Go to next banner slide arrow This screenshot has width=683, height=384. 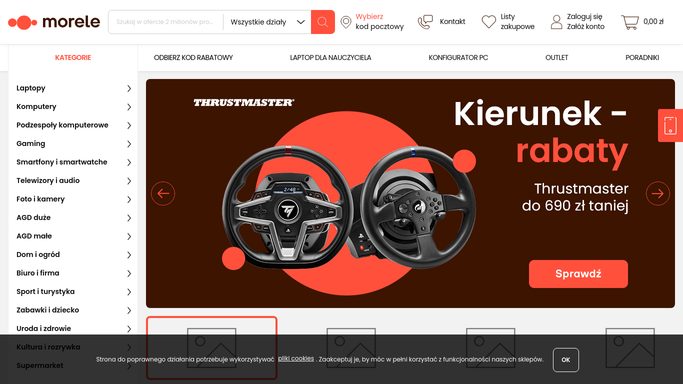658,193
